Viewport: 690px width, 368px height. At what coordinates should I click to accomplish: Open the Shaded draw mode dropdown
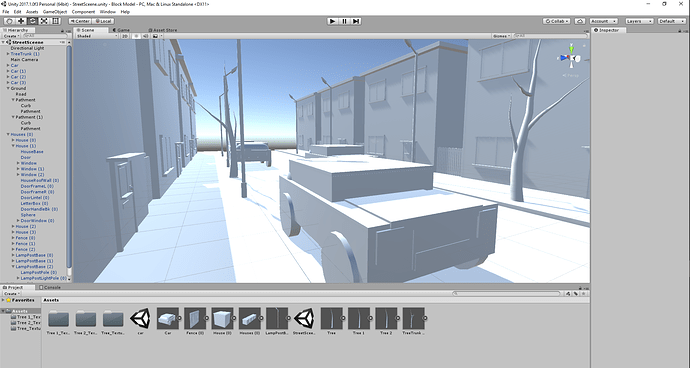[97, 36]
